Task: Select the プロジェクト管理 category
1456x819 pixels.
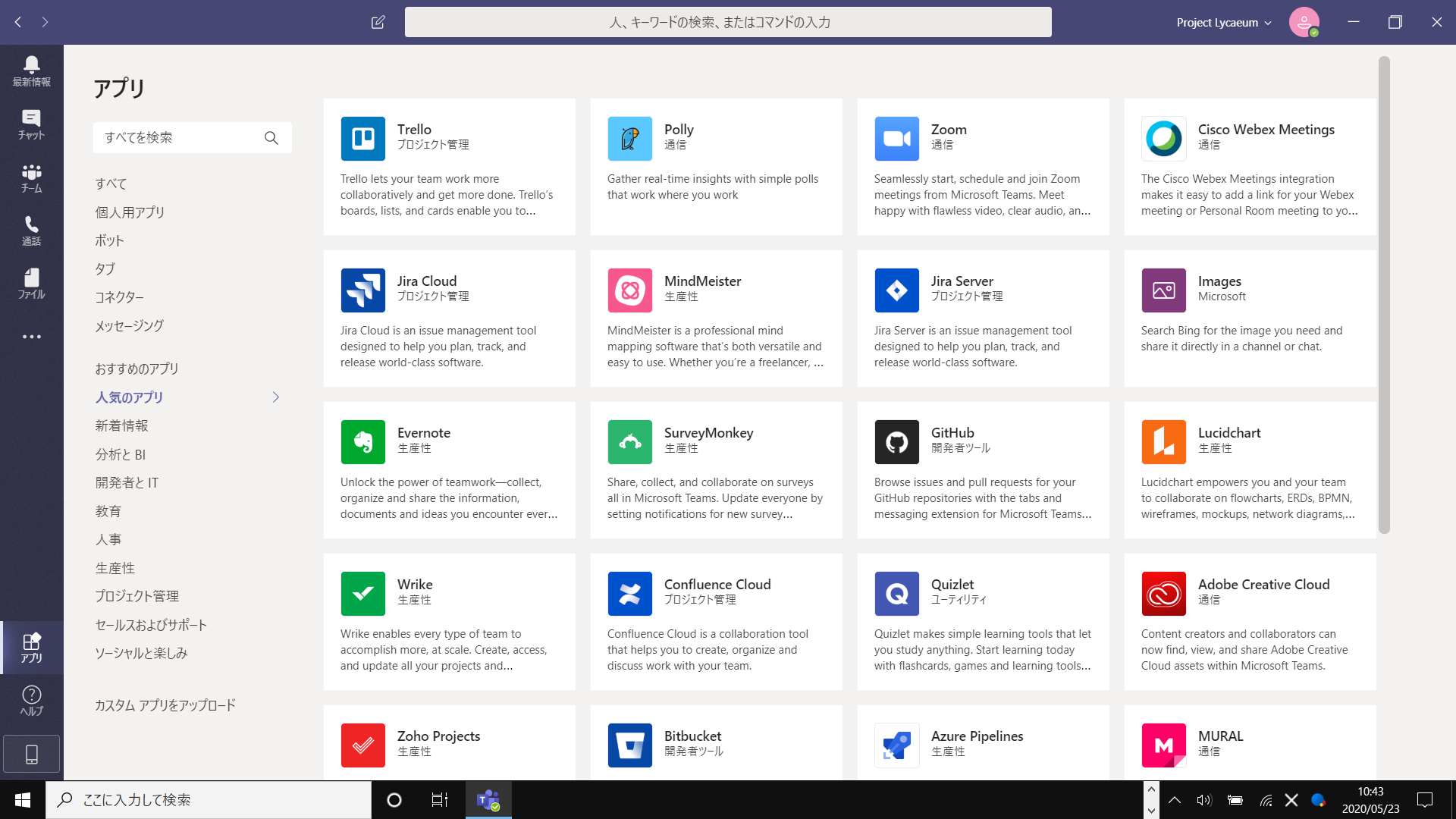Action: coord(136,596)
